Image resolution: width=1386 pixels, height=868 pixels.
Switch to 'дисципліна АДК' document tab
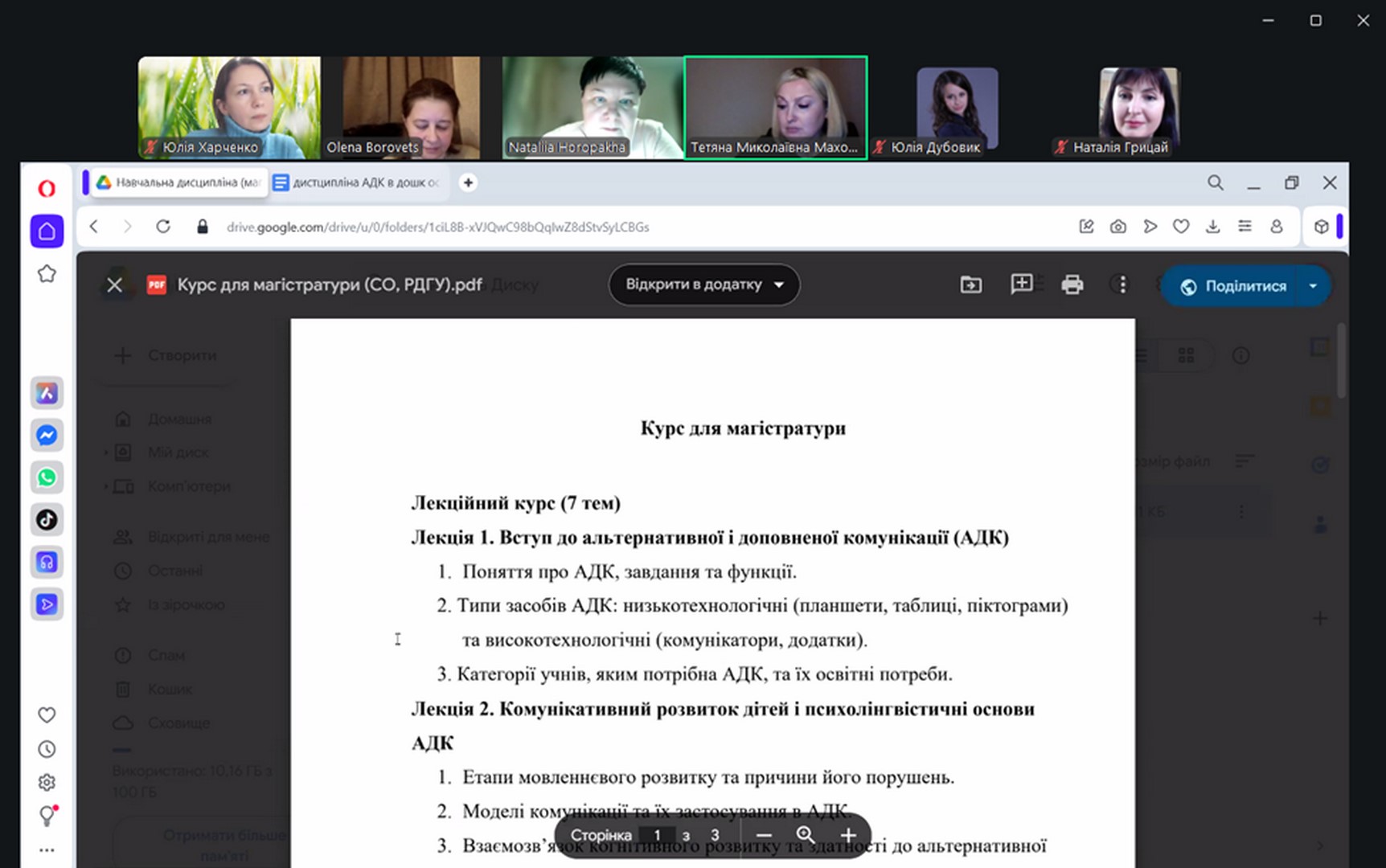coord(359,183)
